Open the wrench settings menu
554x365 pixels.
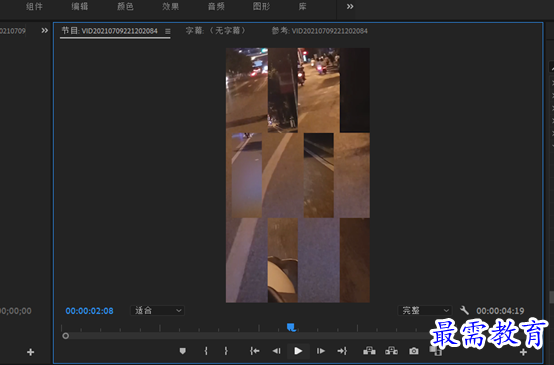[x=464, y=311]
